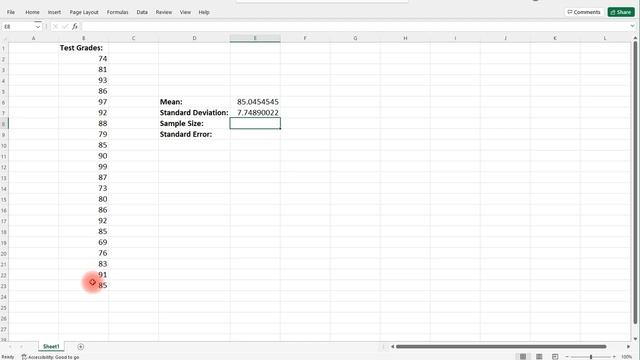Click the Sample Size: label cell
Image resolution: width=640 pixels, height=360 pixels.
[x=194, y=124]
